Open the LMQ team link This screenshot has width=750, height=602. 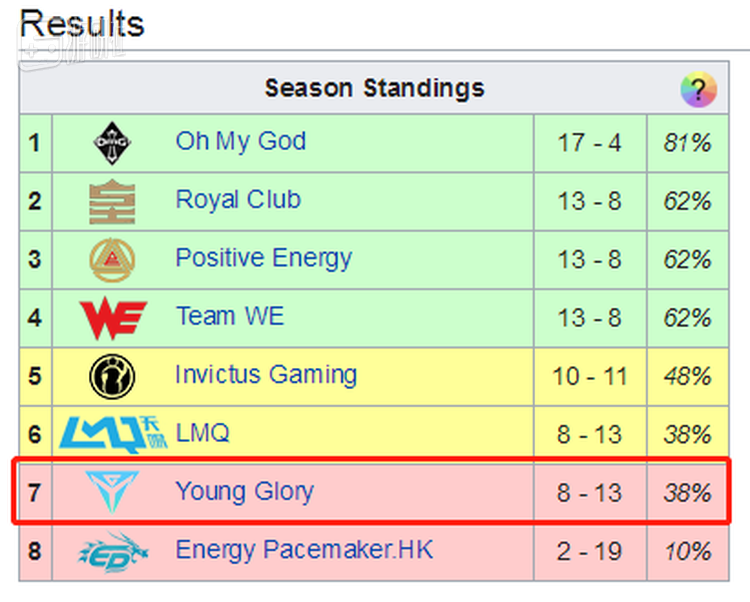coord(202,434)
